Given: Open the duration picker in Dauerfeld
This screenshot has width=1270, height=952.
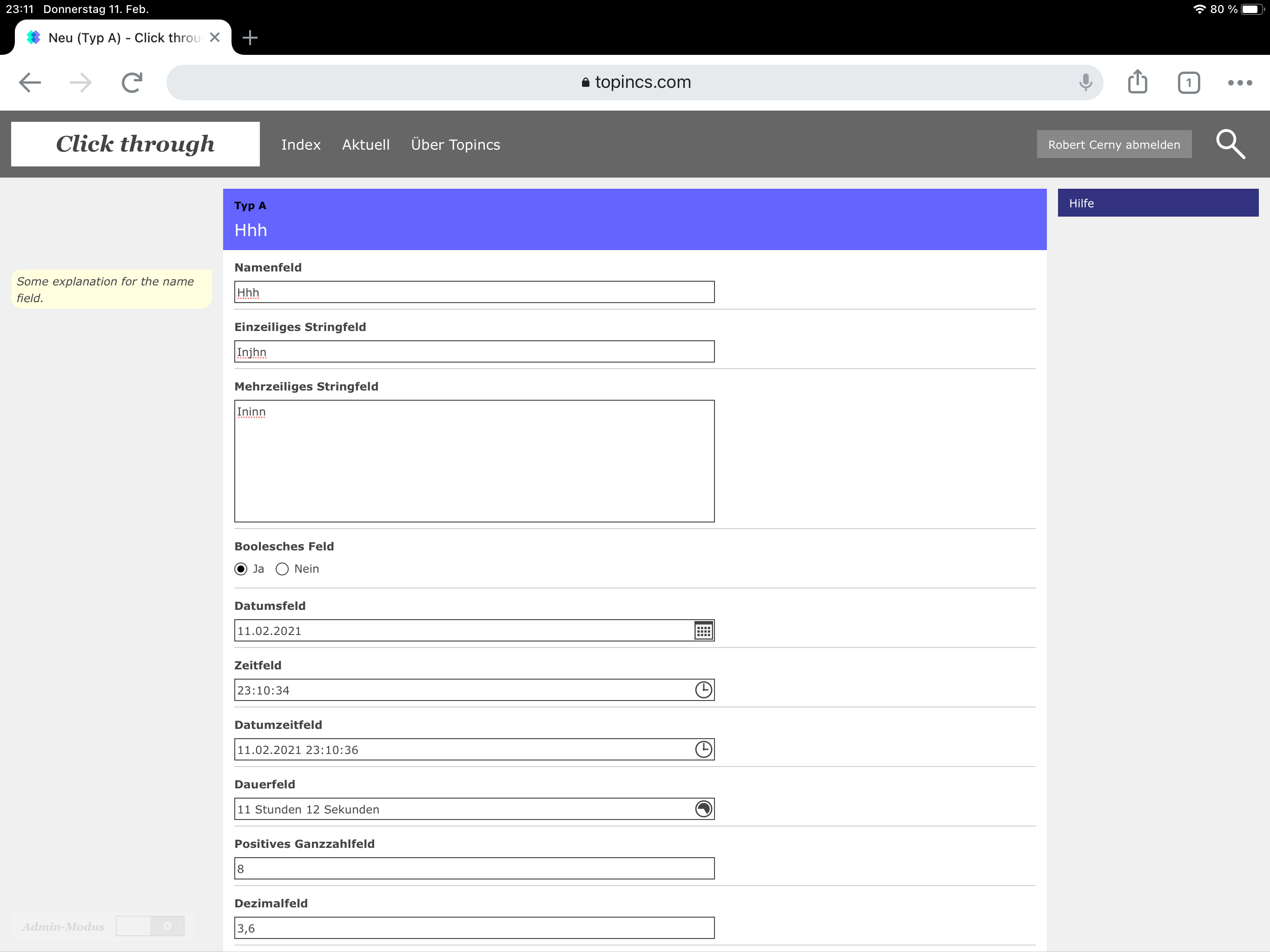Looking at the screenshot, I should coord(703,808).
